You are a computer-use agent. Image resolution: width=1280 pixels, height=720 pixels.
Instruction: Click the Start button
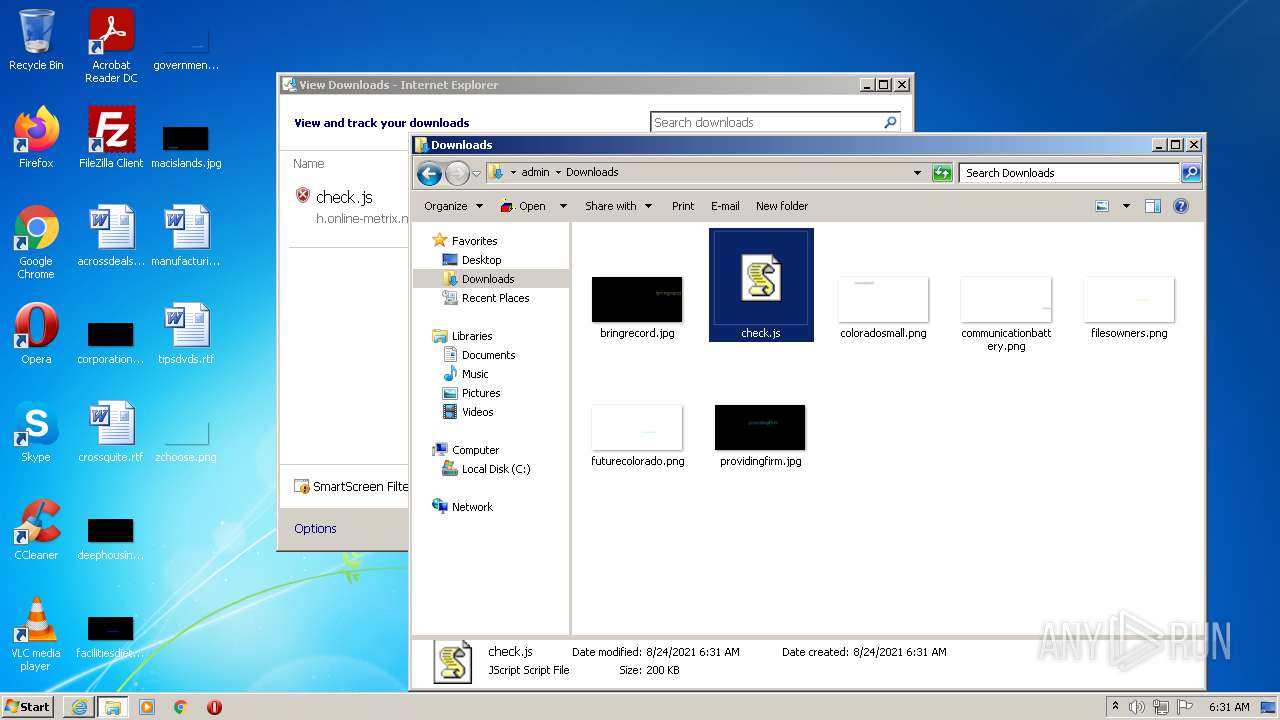(28, 706)
